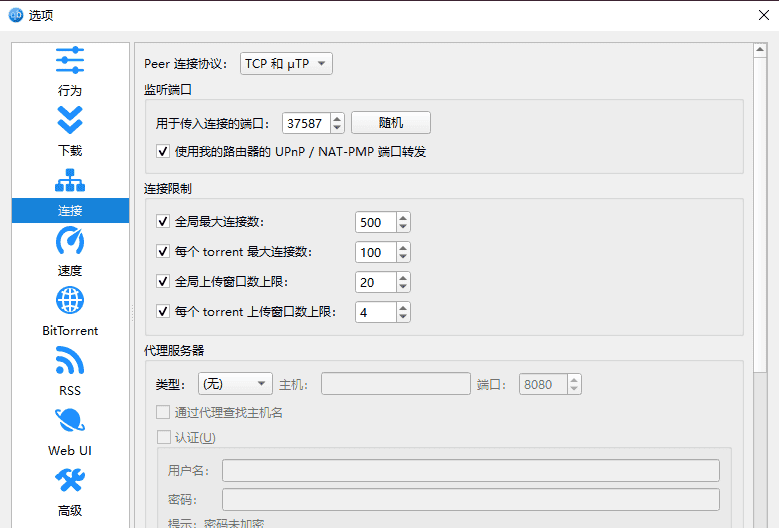Decrease the incoming port 37587 value
This screenshot has height=528, width=779.
(x=337, y=128)
